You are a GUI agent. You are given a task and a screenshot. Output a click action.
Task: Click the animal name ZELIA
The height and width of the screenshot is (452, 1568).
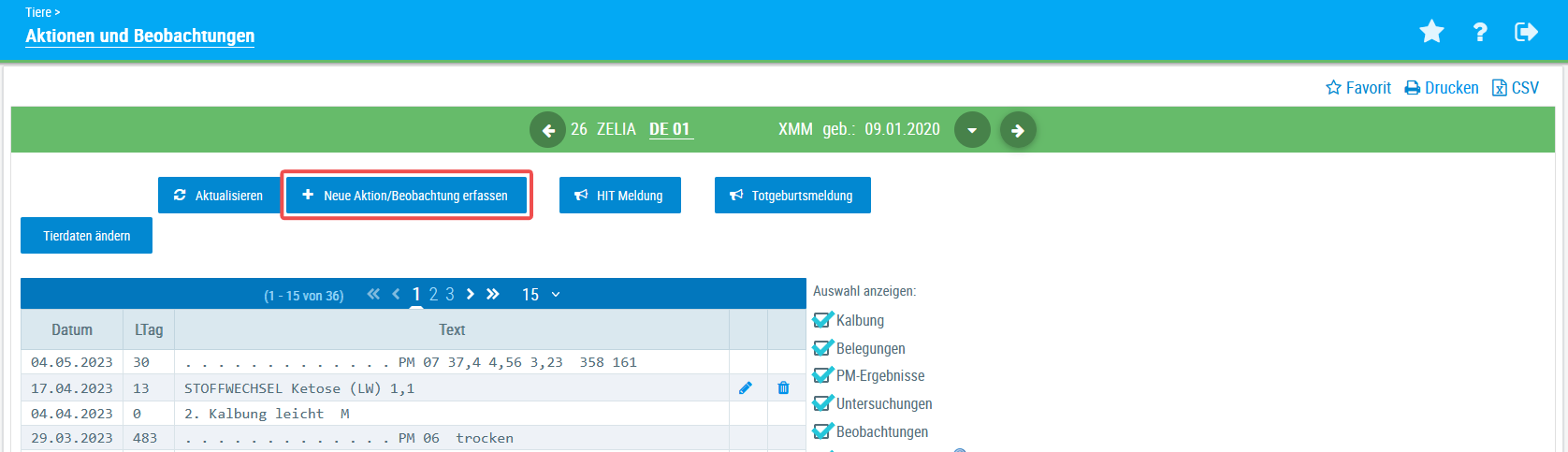pos(617,129)
